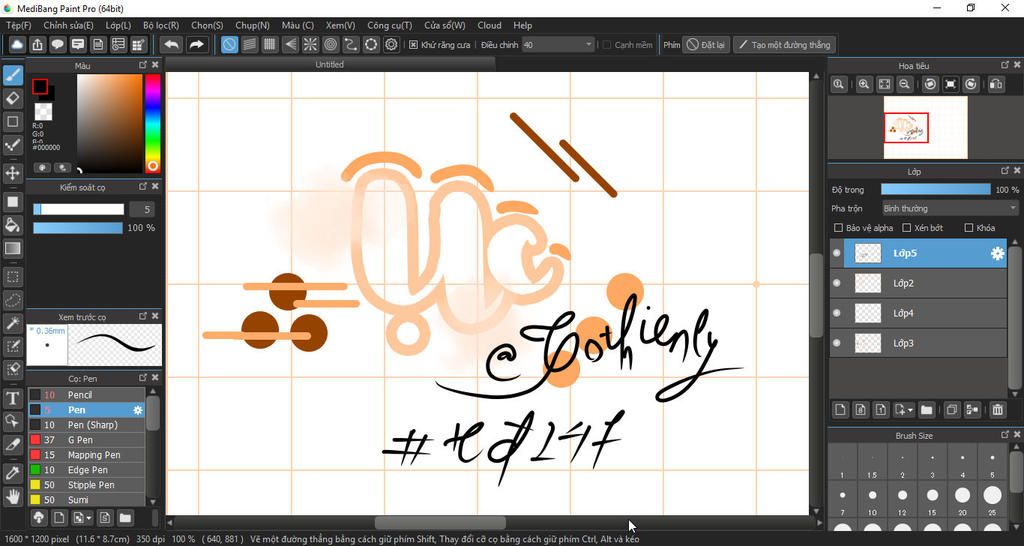
Task: Enable radial snap guide
Action: coord(310,44)
